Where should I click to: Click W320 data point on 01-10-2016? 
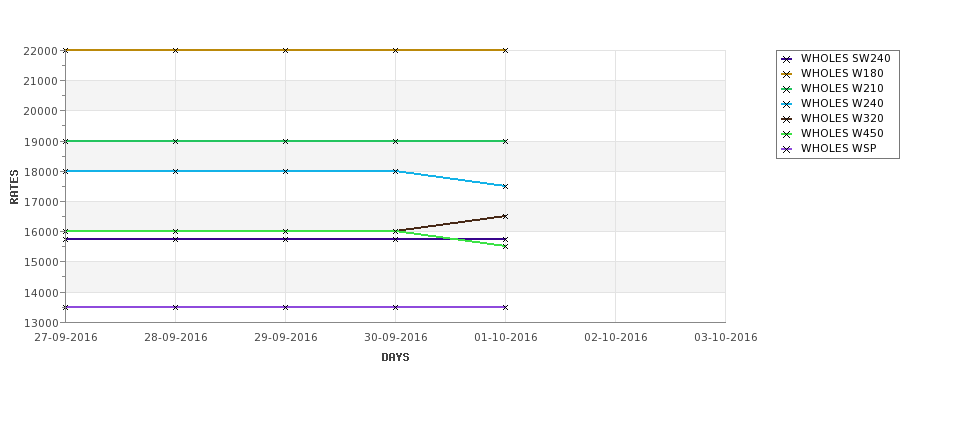coord(505,216)
